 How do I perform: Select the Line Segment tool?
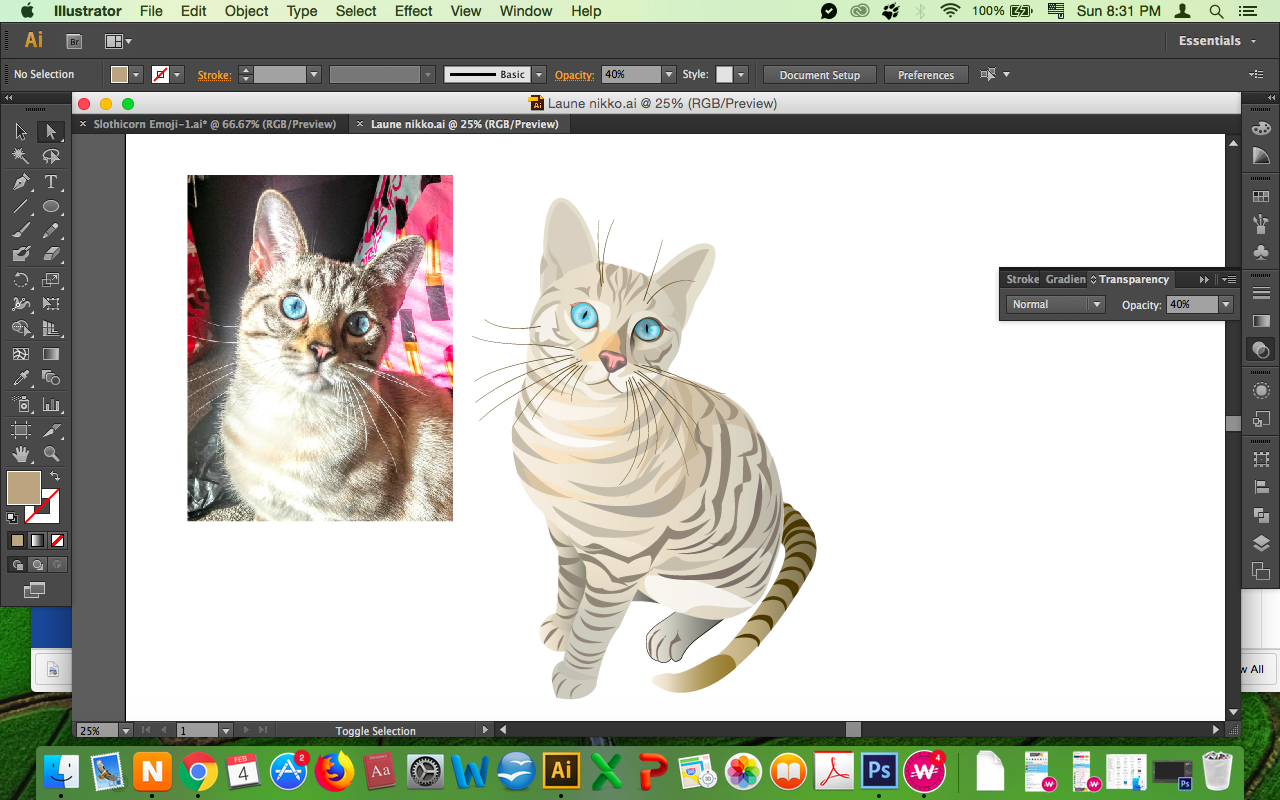pos(21,207)
